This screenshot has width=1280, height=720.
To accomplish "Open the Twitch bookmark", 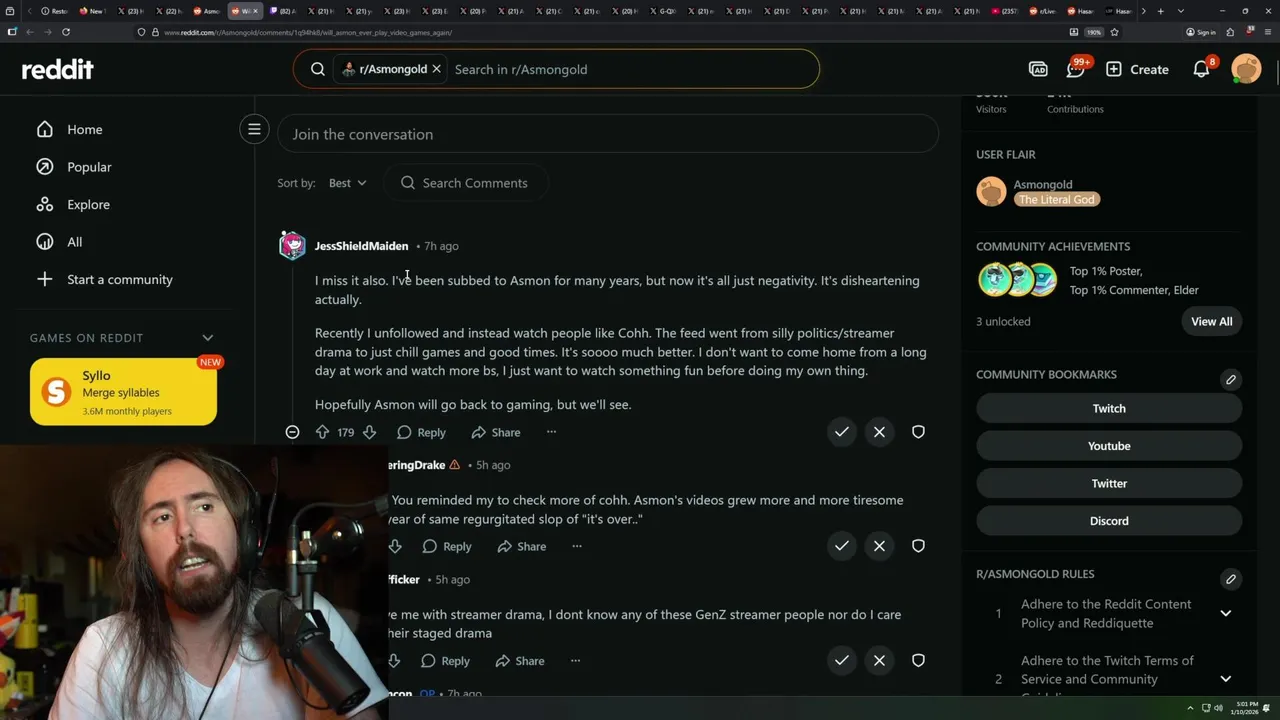I will (x=1109, y=408).
